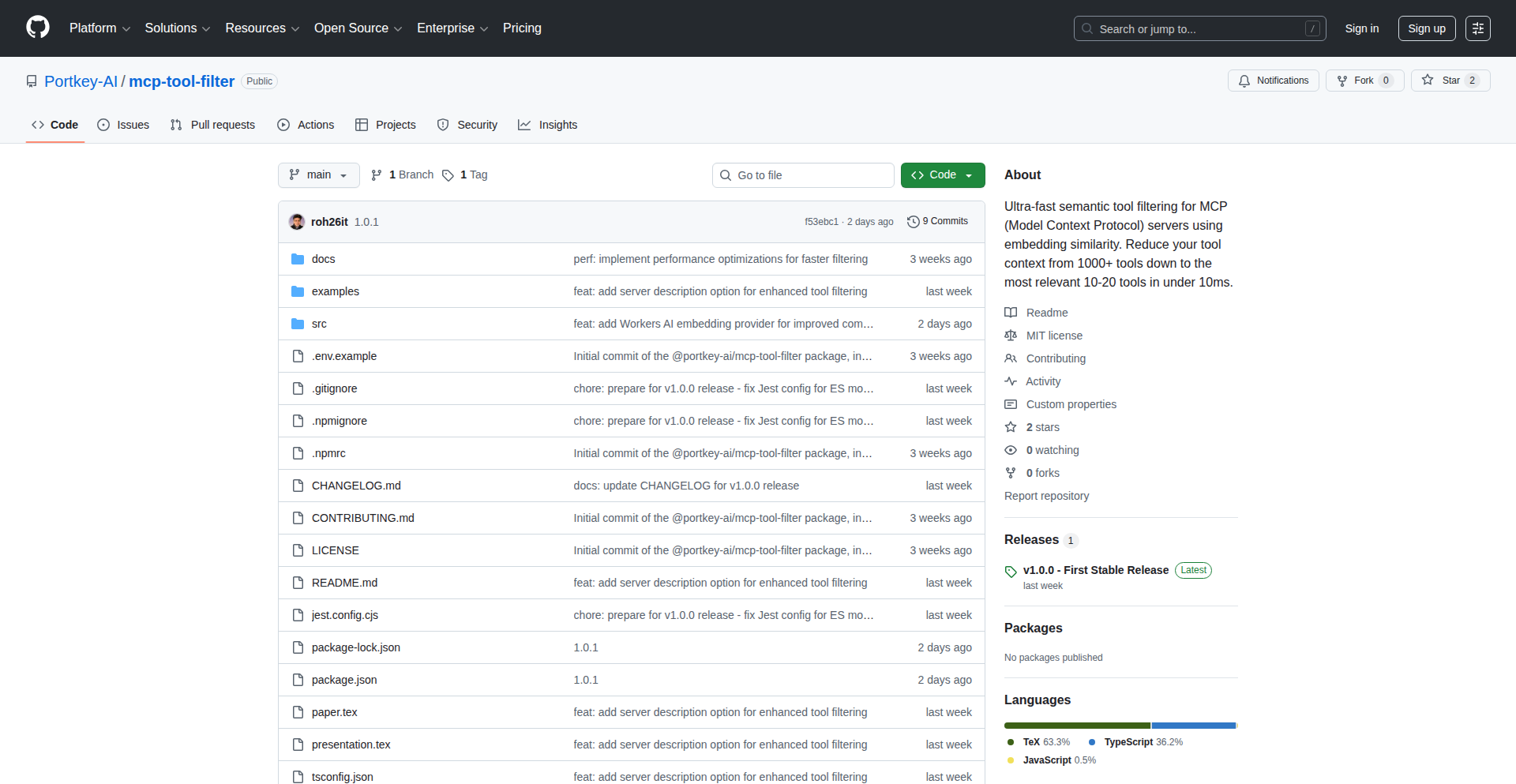
Task: Click the tag icon beside 1 Tag
Action: point(448,175)
